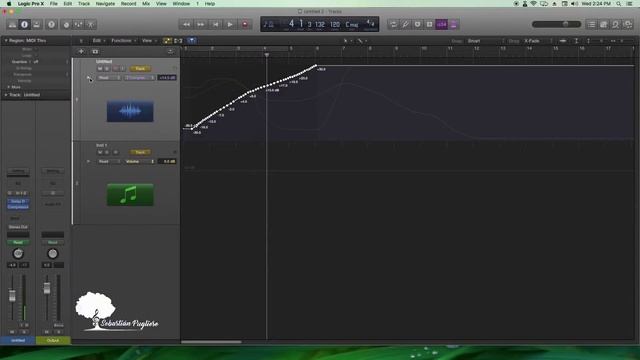Click the pan knob on Untitled channel strip

pos(18,253)
